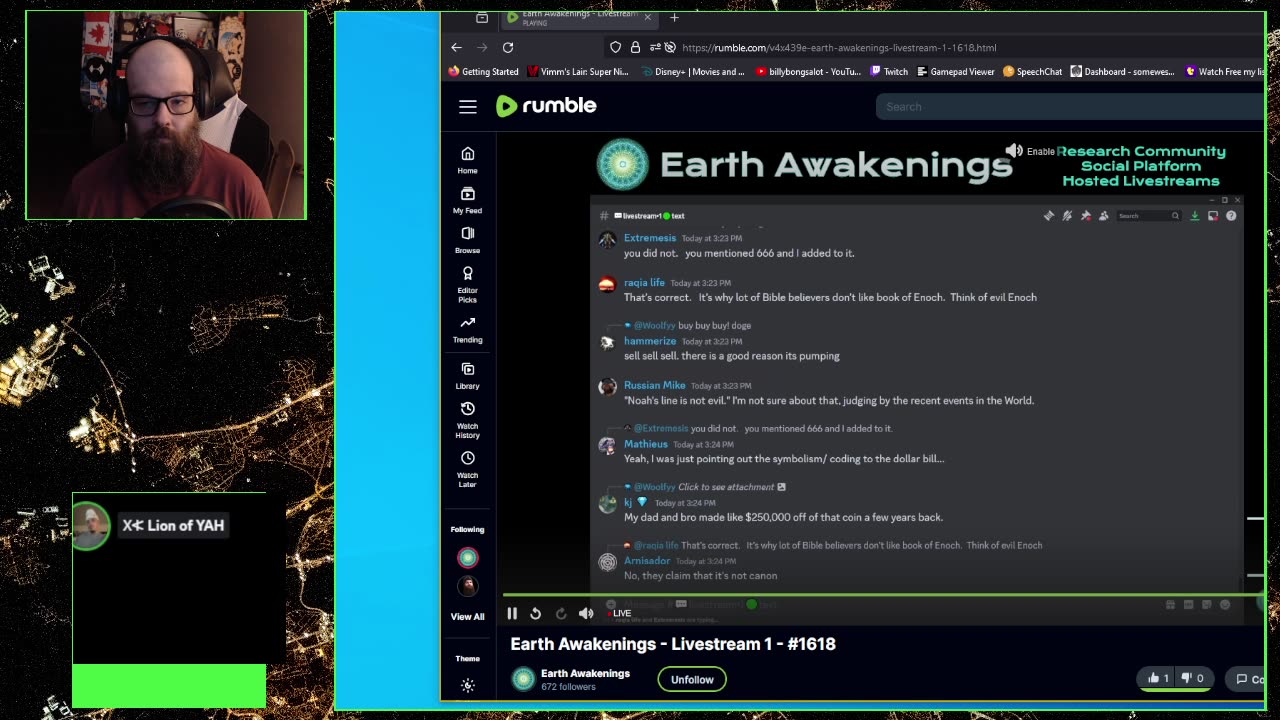Go back in the browser
Viewport: 1280px width, 720px height.
point(456,47)
